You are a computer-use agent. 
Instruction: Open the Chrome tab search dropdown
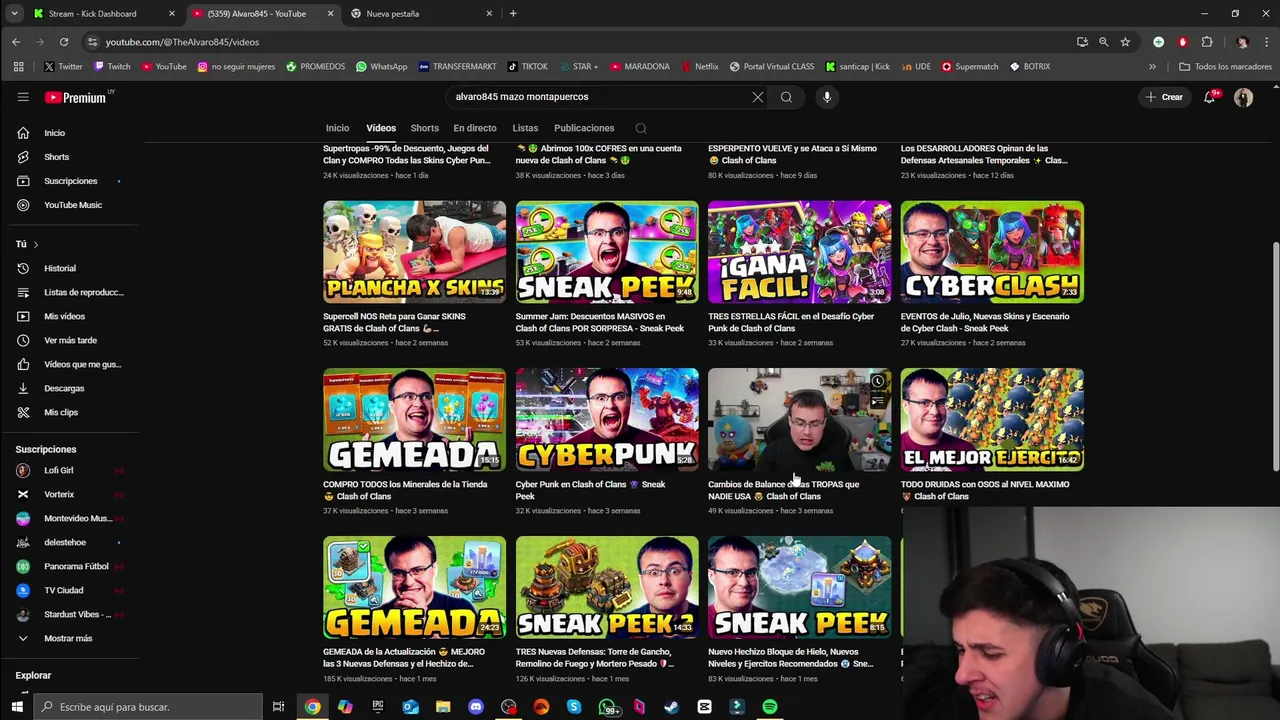coord(14,14)
